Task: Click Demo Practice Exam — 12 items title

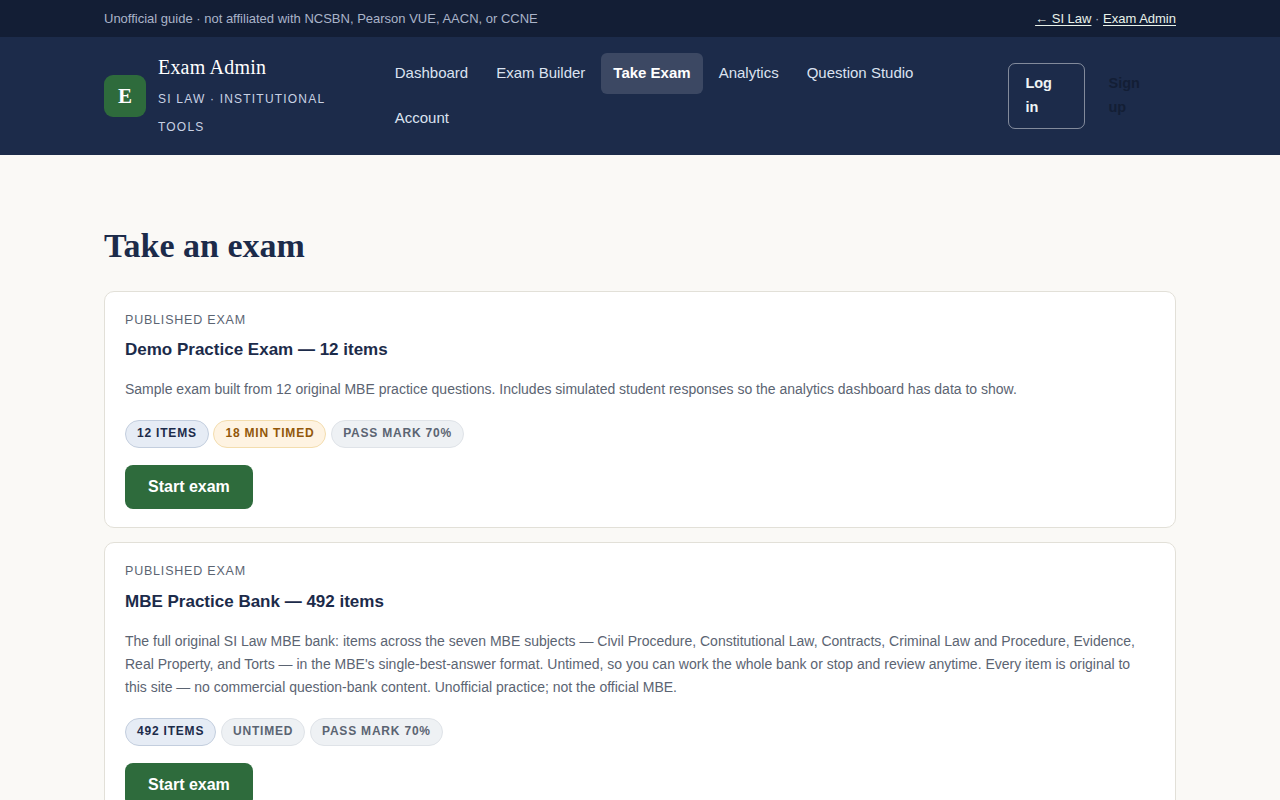Action: click(x=256, y=350)
